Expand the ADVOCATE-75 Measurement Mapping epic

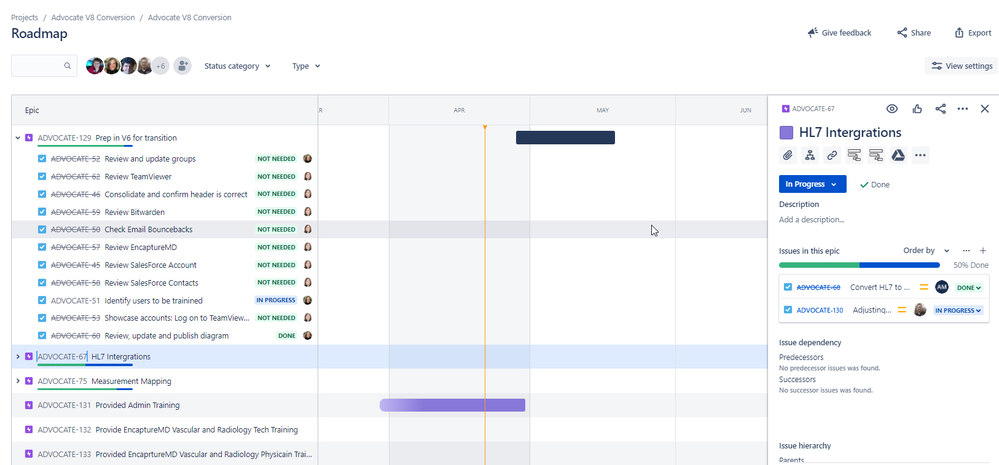click(x=18, y=381)
